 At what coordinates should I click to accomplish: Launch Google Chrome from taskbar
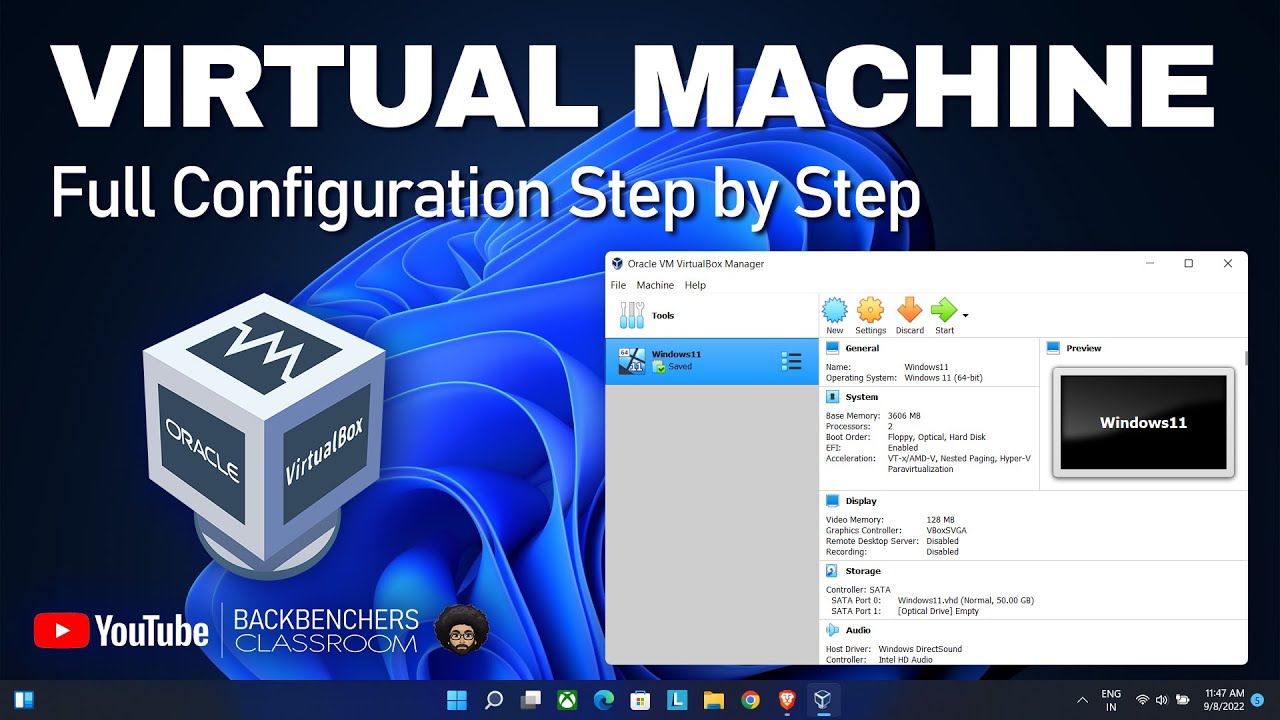tap(750, 700)
